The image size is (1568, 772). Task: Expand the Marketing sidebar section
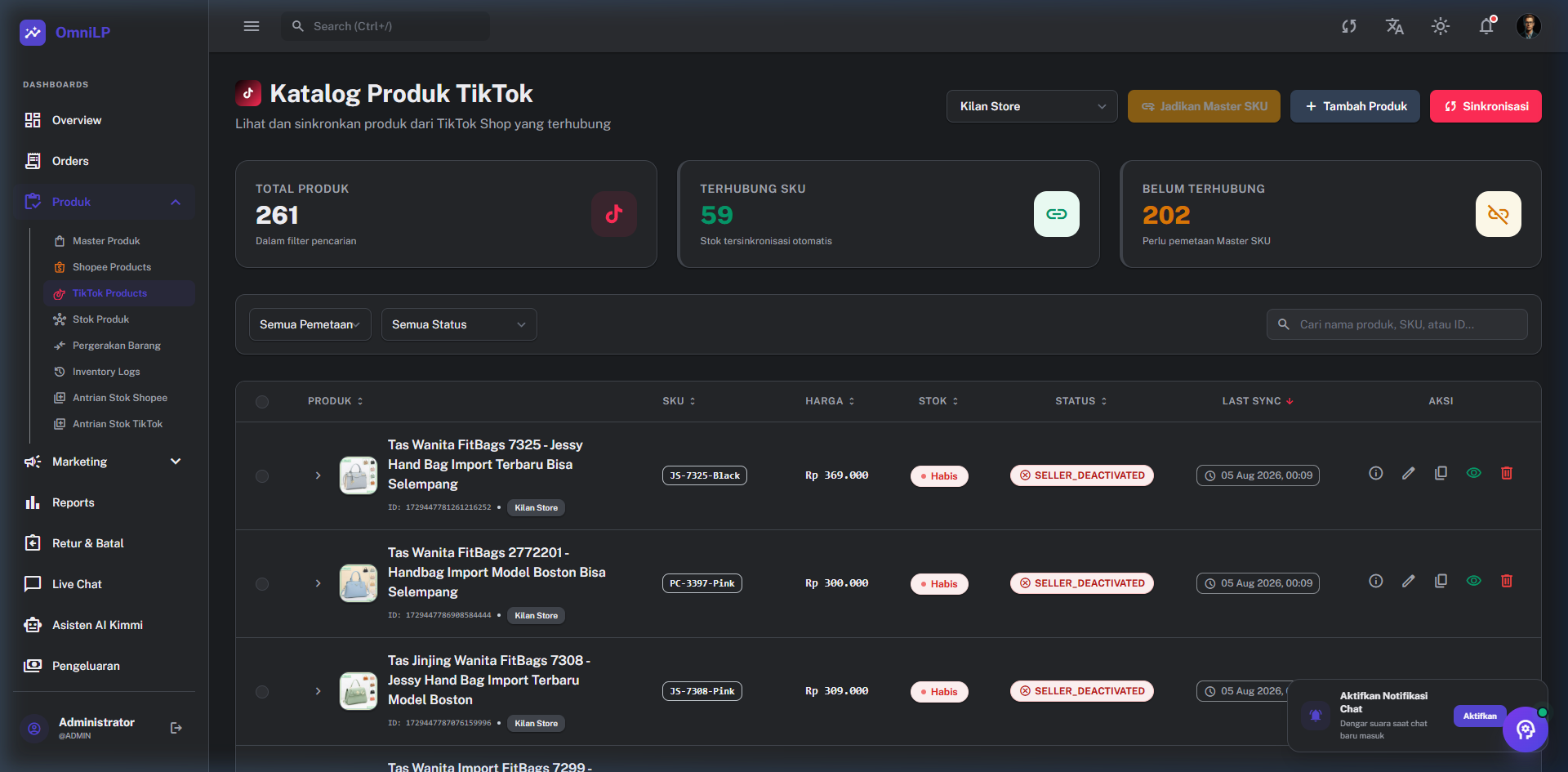(x=104, y=462)
